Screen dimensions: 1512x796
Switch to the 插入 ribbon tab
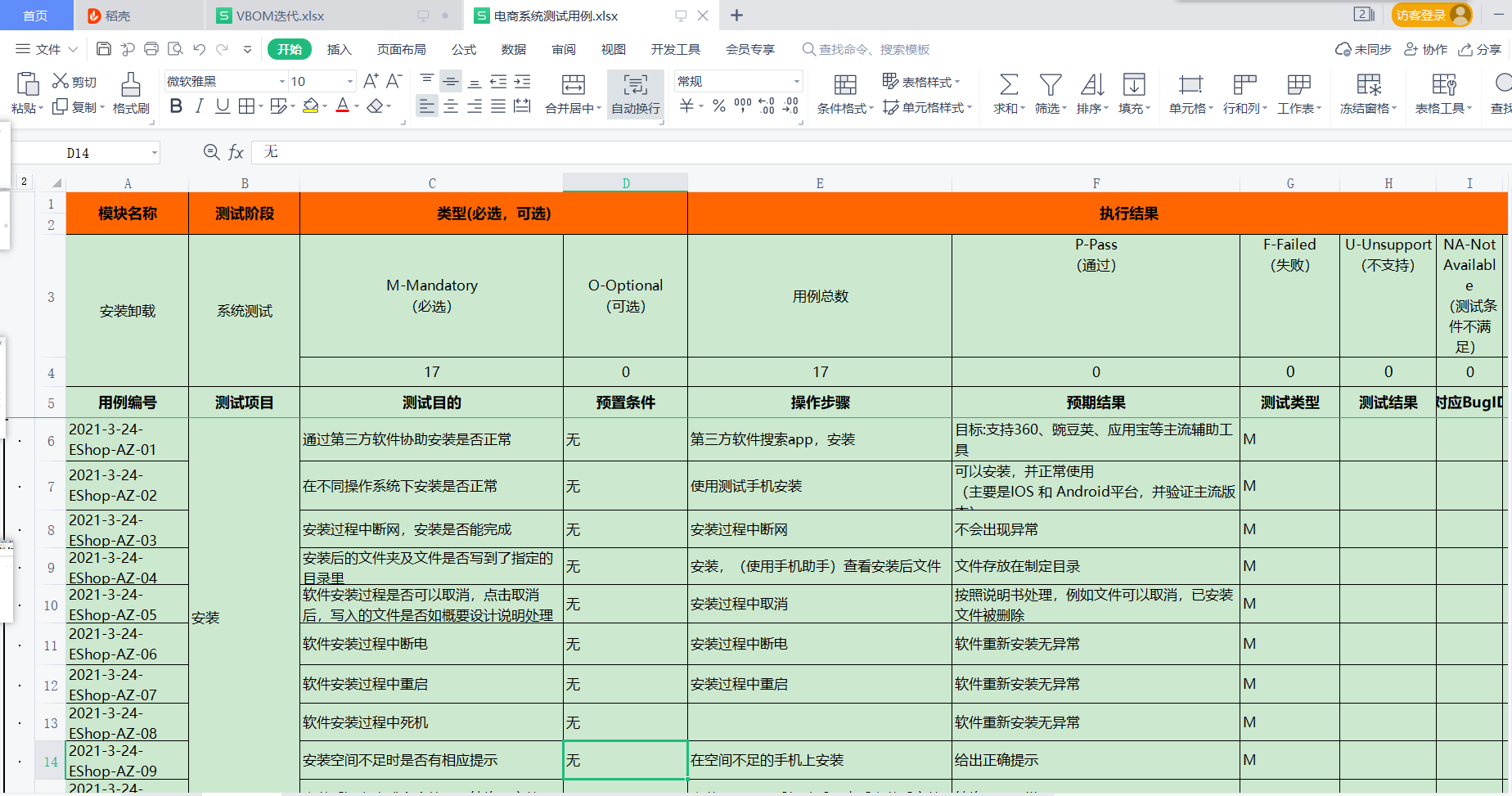pyautogui.click(x=339, y=49)
